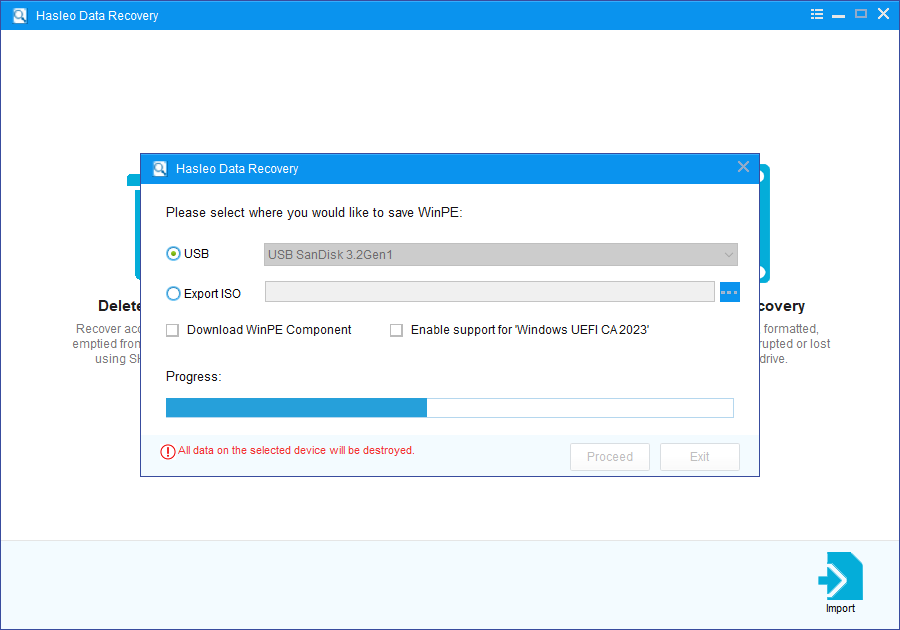
Task: Open the hamburger menu in the title bar
Action: [816, 14]
